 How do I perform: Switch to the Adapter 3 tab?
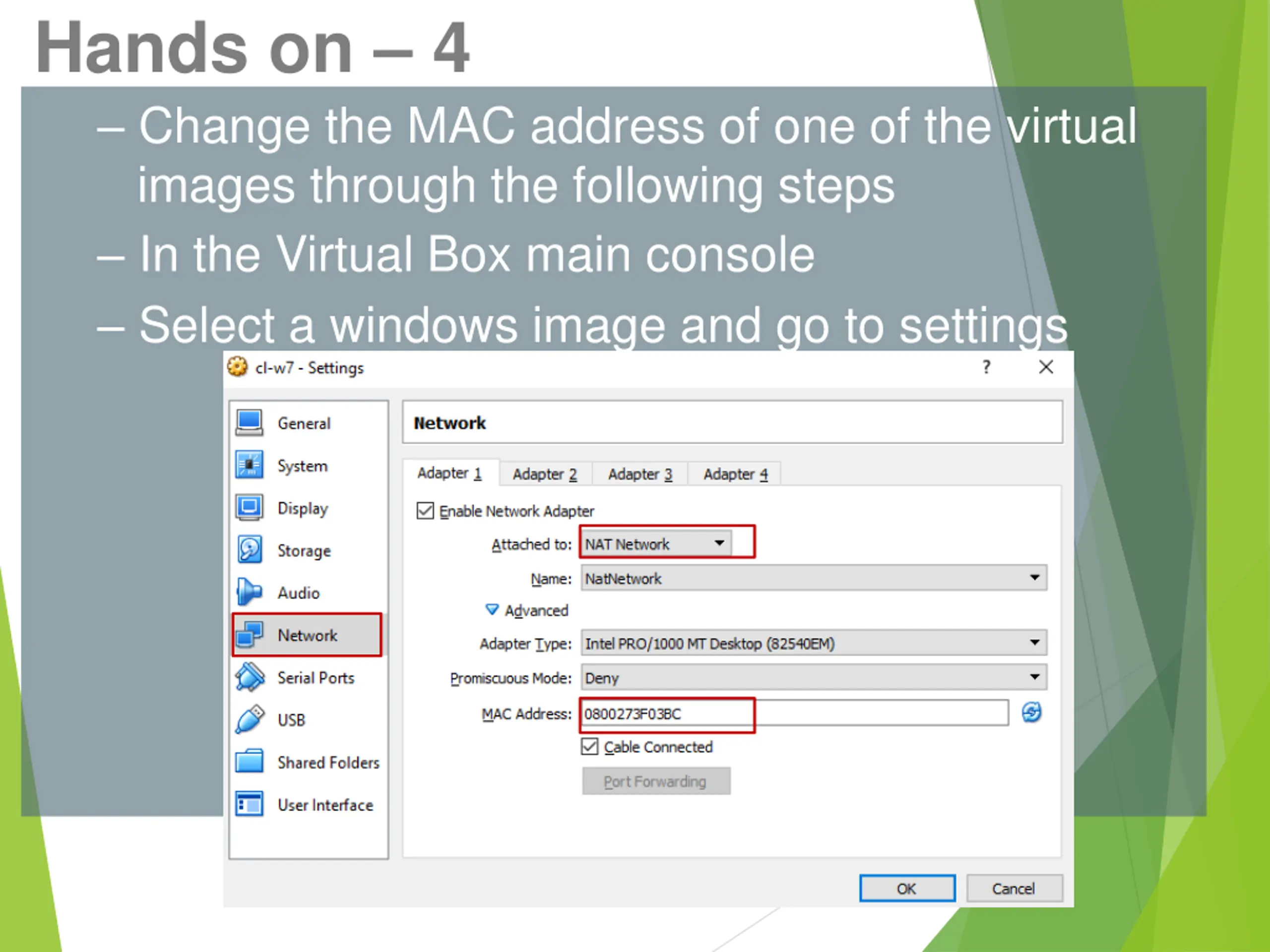(640, 474)
